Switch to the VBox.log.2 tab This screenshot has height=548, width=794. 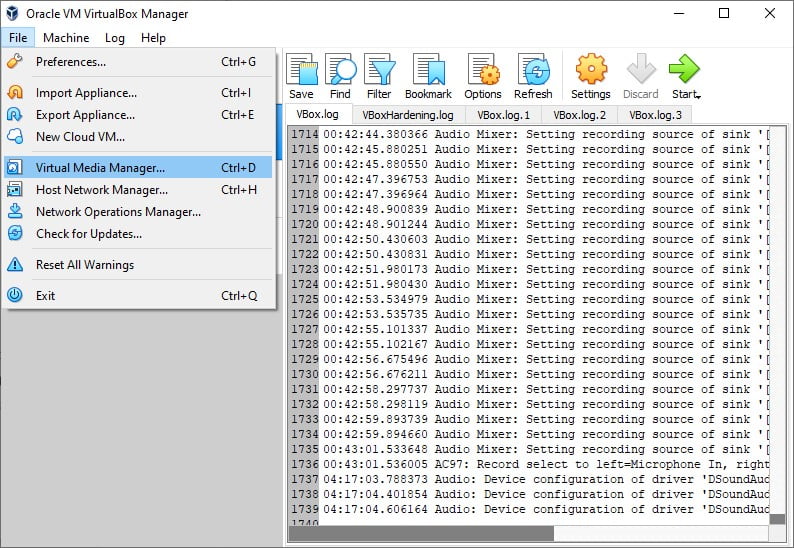pyautogui.click(x=579, y=115)
